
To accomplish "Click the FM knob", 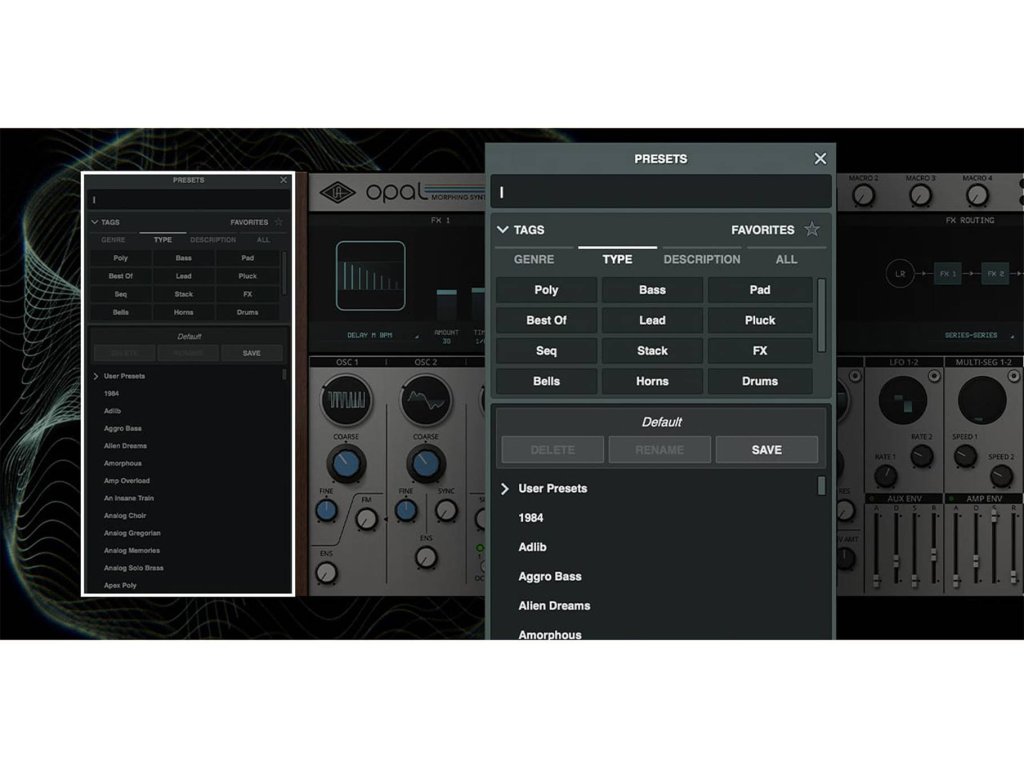I will (x=366, y=519).
